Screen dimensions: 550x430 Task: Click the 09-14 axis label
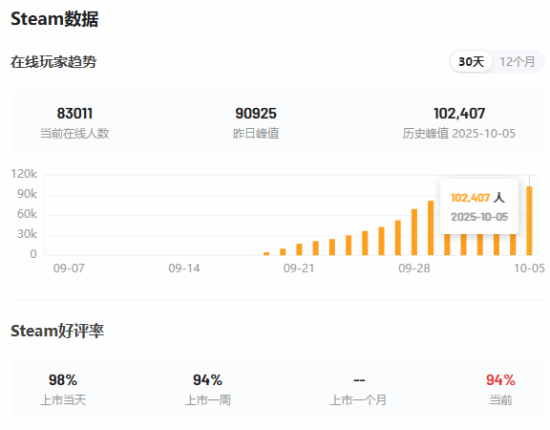184,268
